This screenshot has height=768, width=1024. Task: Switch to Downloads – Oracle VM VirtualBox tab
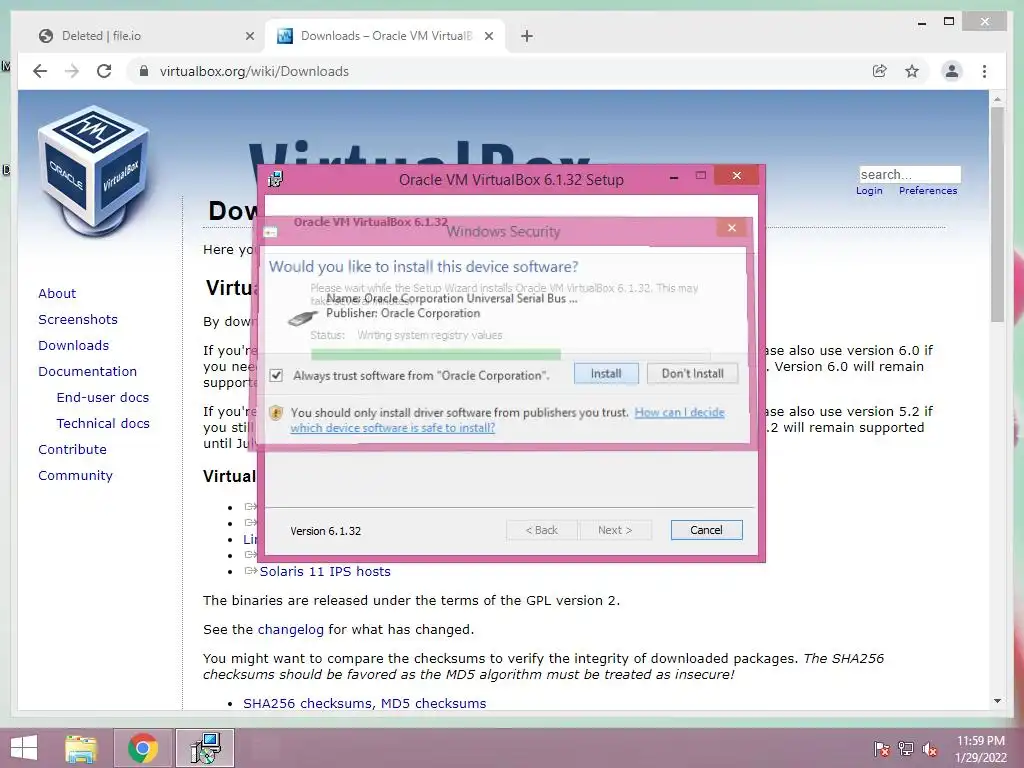(385, 36)
